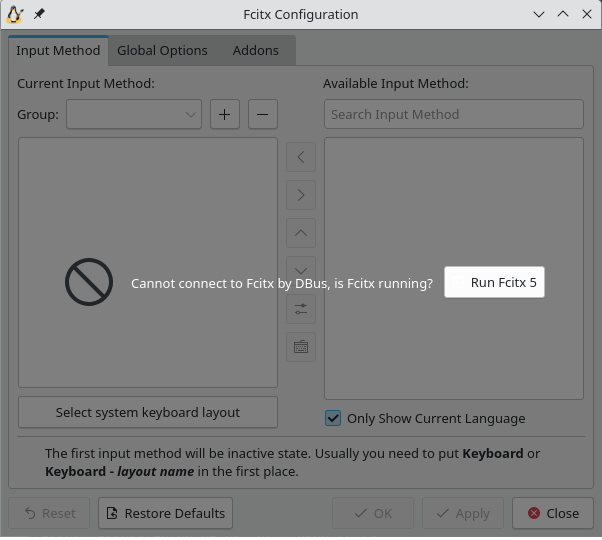The height and width of the screenshot is (540, 602).
Task: Click the Restore Defaults button
Action: [165, 514]
